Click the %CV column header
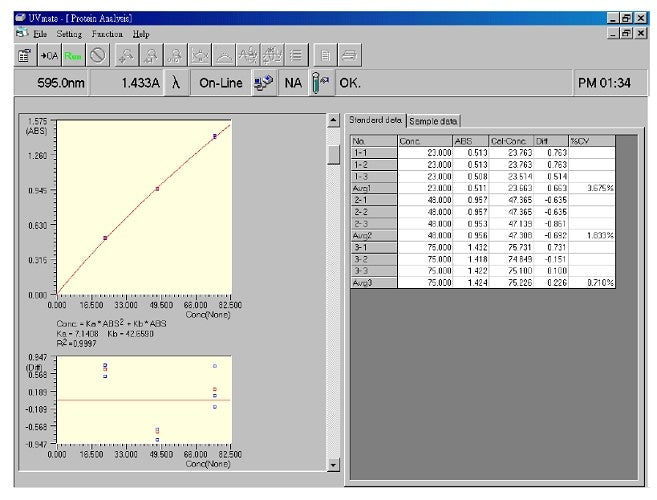The height and width of the screenshot is (500, 657). (592, 141)
